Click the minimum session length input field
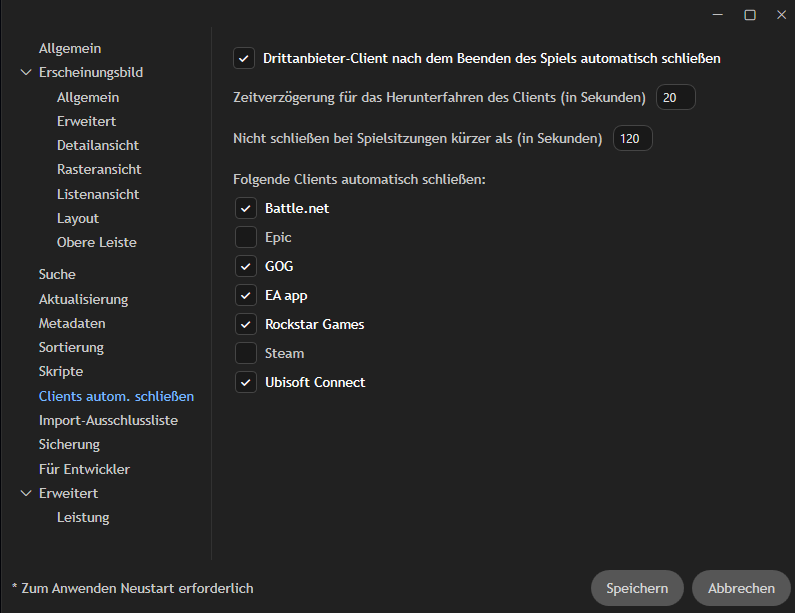Viewport: 795px width, 613px height. (x=632, y=139)
